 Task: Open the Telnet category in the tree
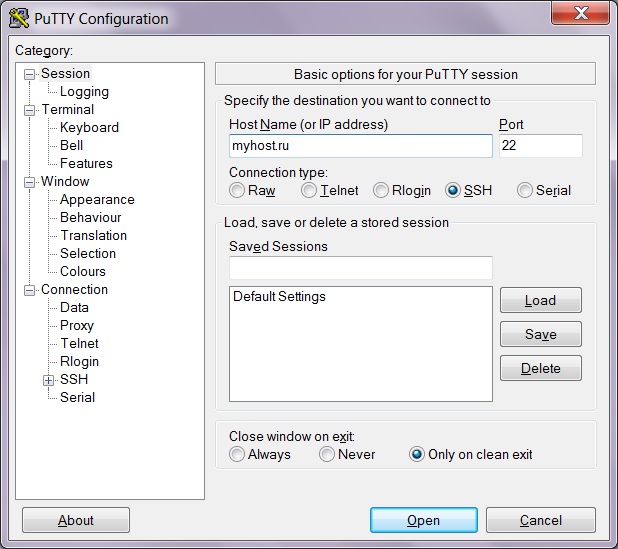click(79, 343)
